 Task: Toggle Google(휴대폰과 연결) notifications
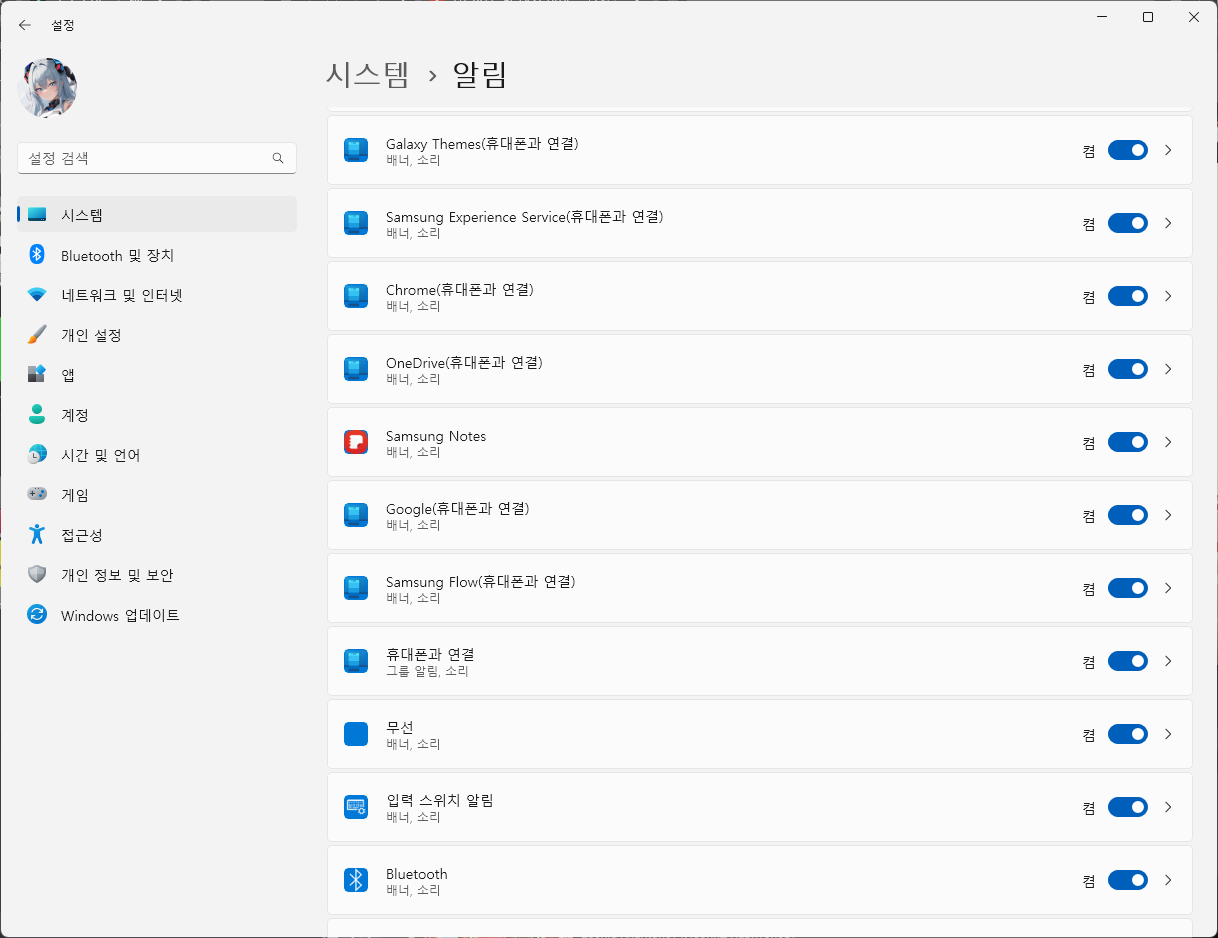coord(1127,515)
